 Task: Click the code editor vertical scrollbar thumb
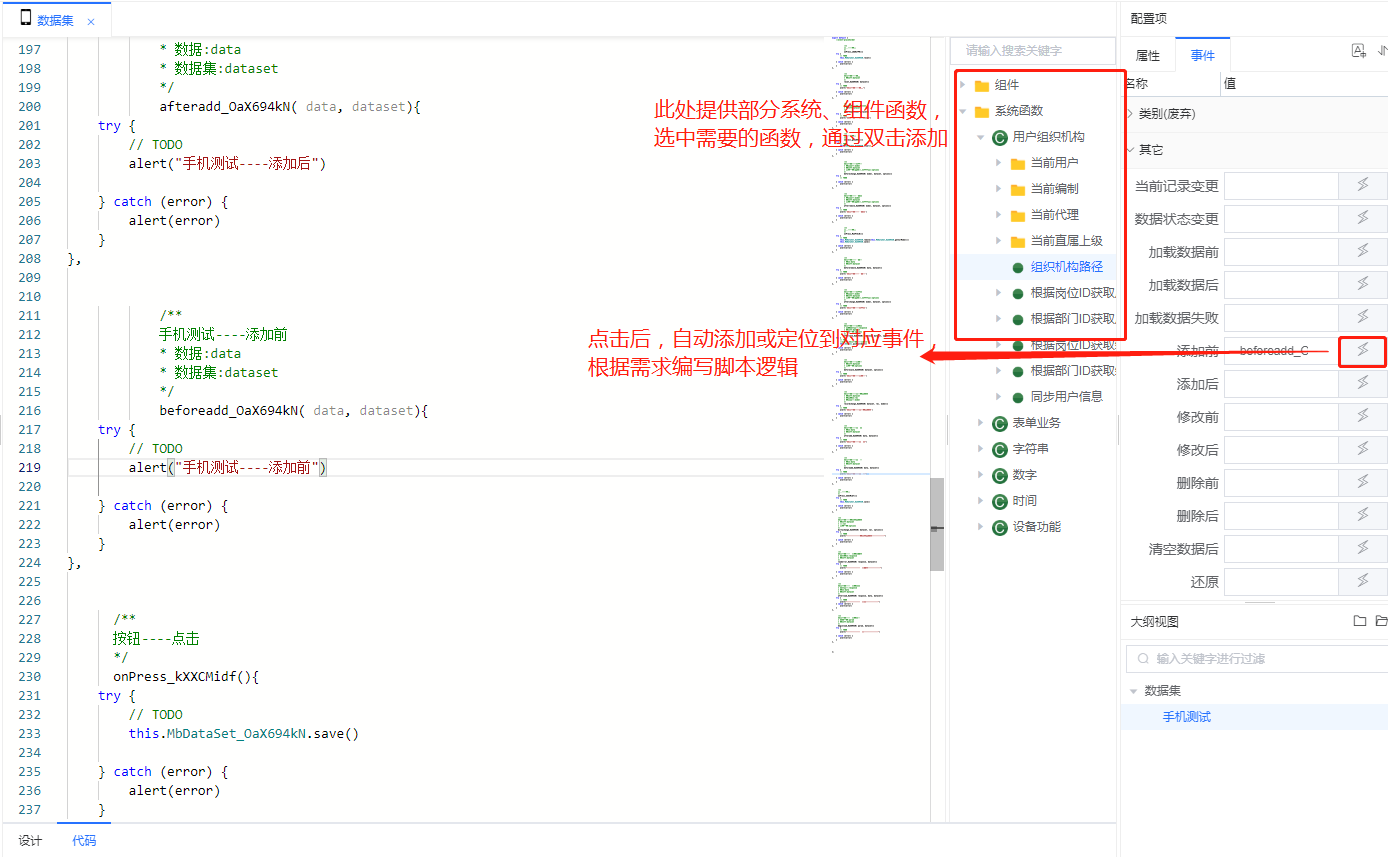(937, 525)
